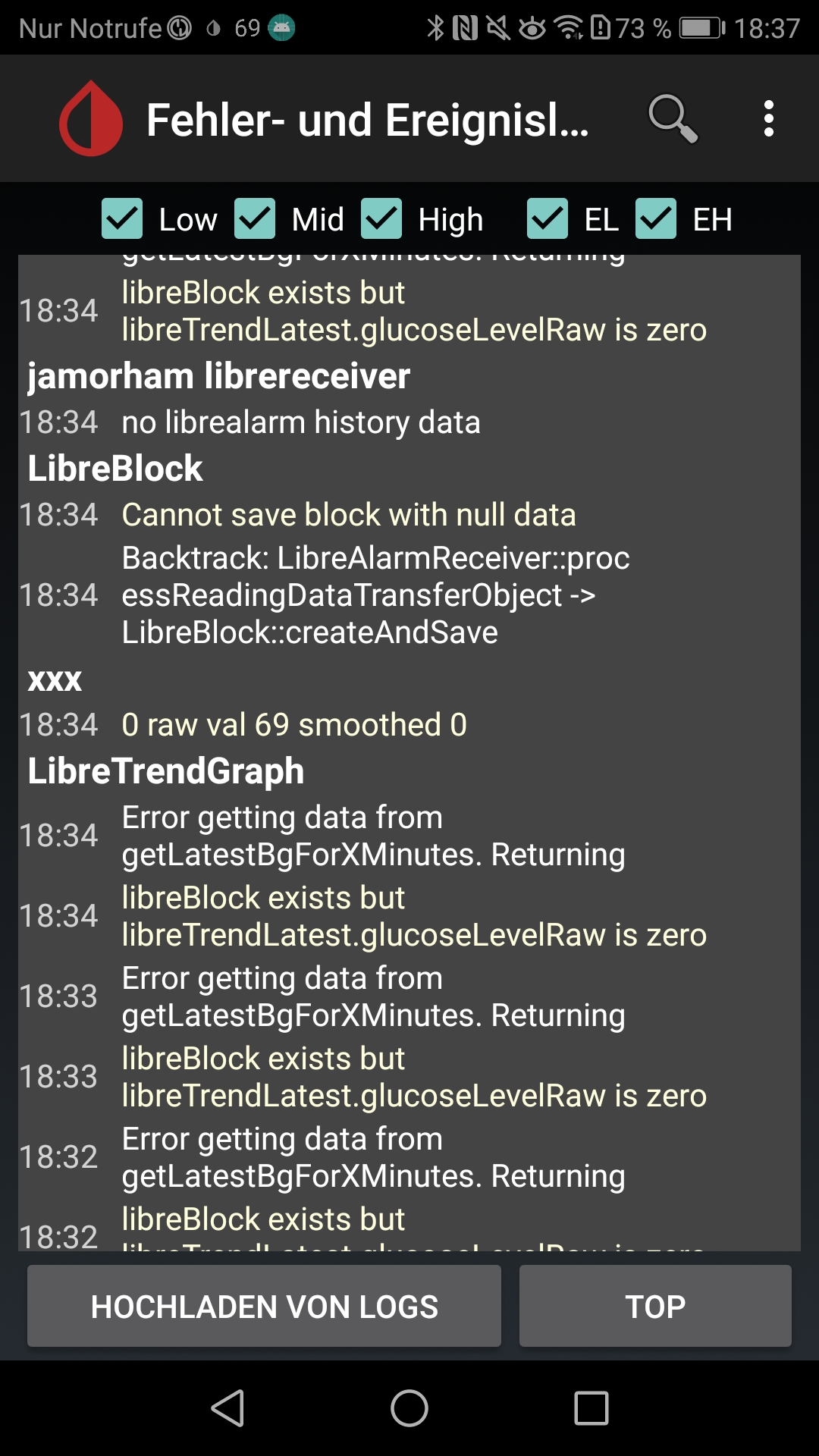The image size is (819, 1456).
Task: Tap the Bluetooth status bar icon
Action: coord(436,27)
